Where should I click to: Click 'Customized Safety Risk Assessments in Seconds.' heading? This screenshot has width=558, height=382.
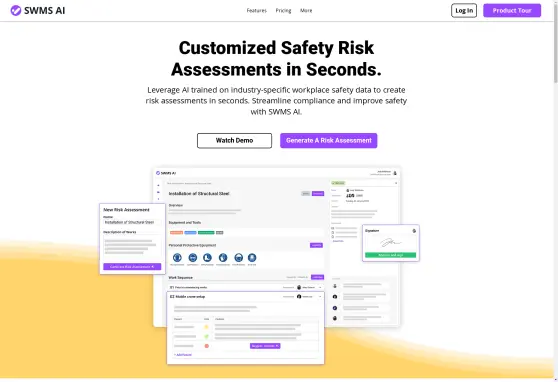click(276, 58)
